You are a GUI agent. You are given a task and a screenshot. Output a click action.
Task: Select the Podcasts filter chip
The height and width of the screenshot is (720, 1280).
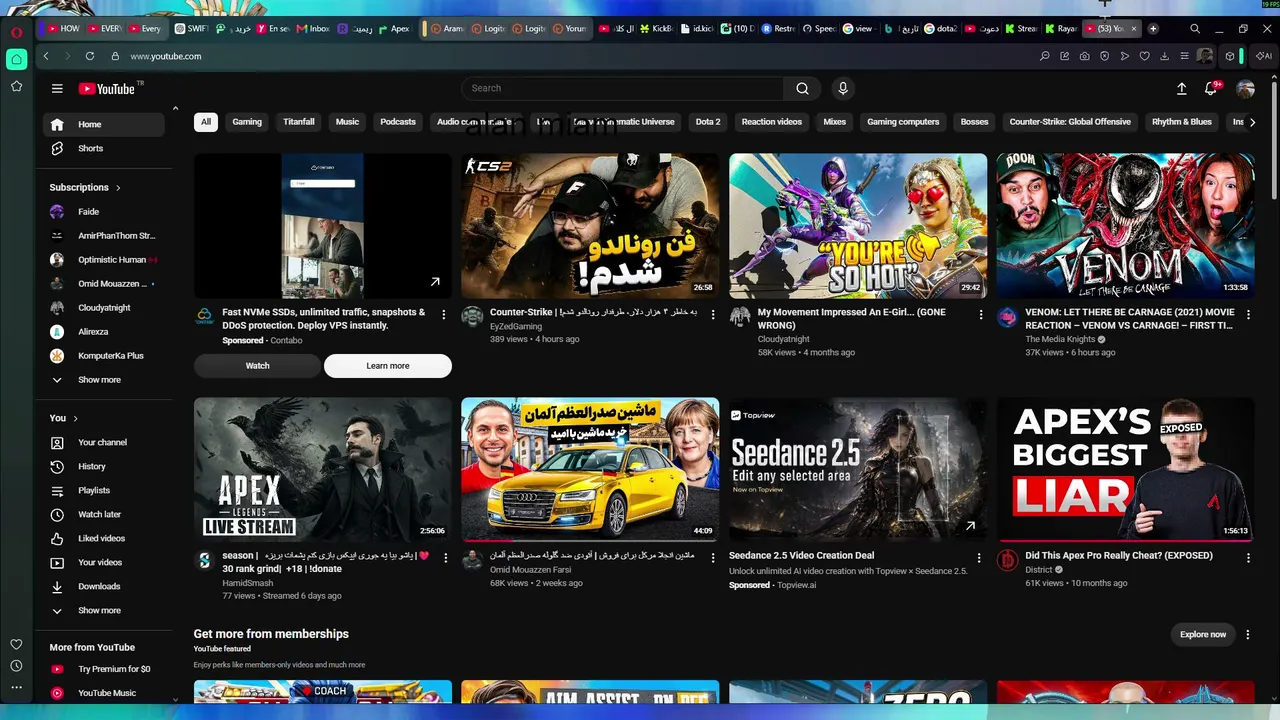pos(398,122)
